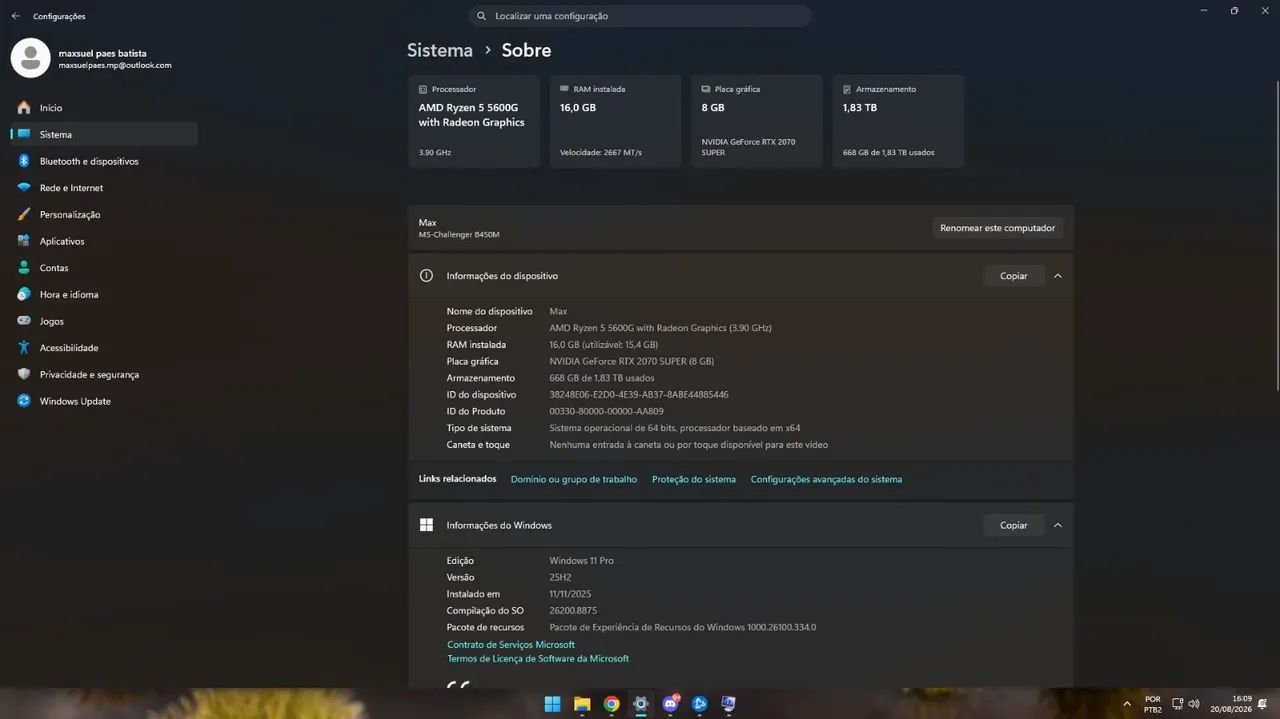Open File Explorer from the taskbar
Image resolution: width=1280 pixels, height=719 pixels.
(x=582, y=704)
